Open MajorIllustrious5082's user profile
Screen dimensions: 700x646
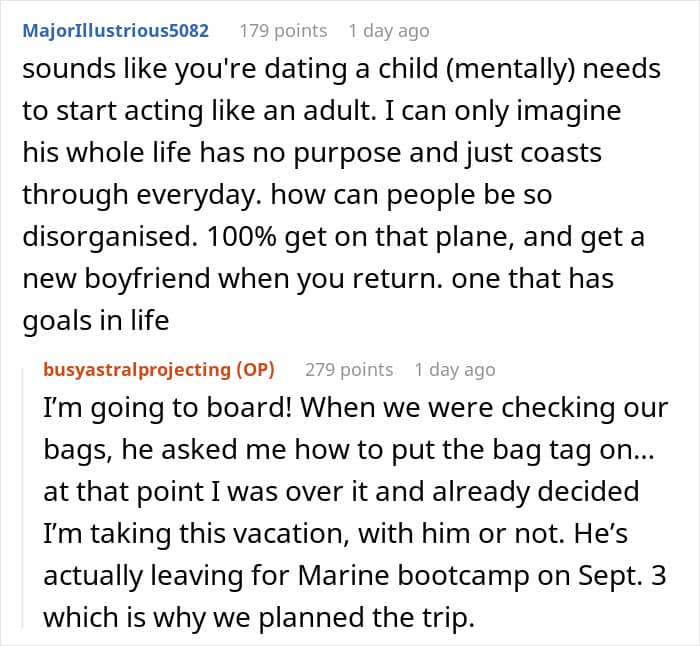[116, 30]
